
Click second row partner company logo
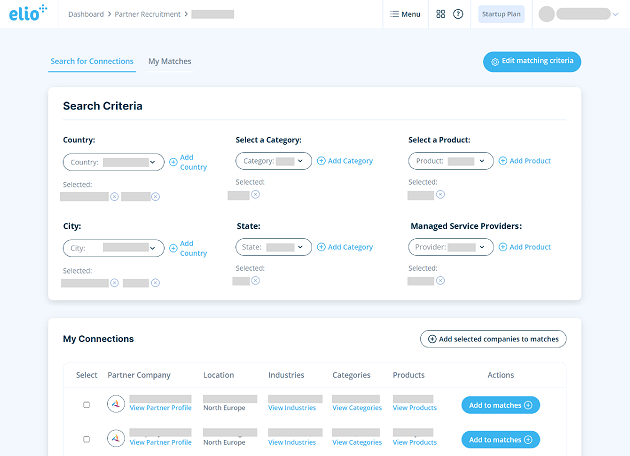click(x=116, y=438)
